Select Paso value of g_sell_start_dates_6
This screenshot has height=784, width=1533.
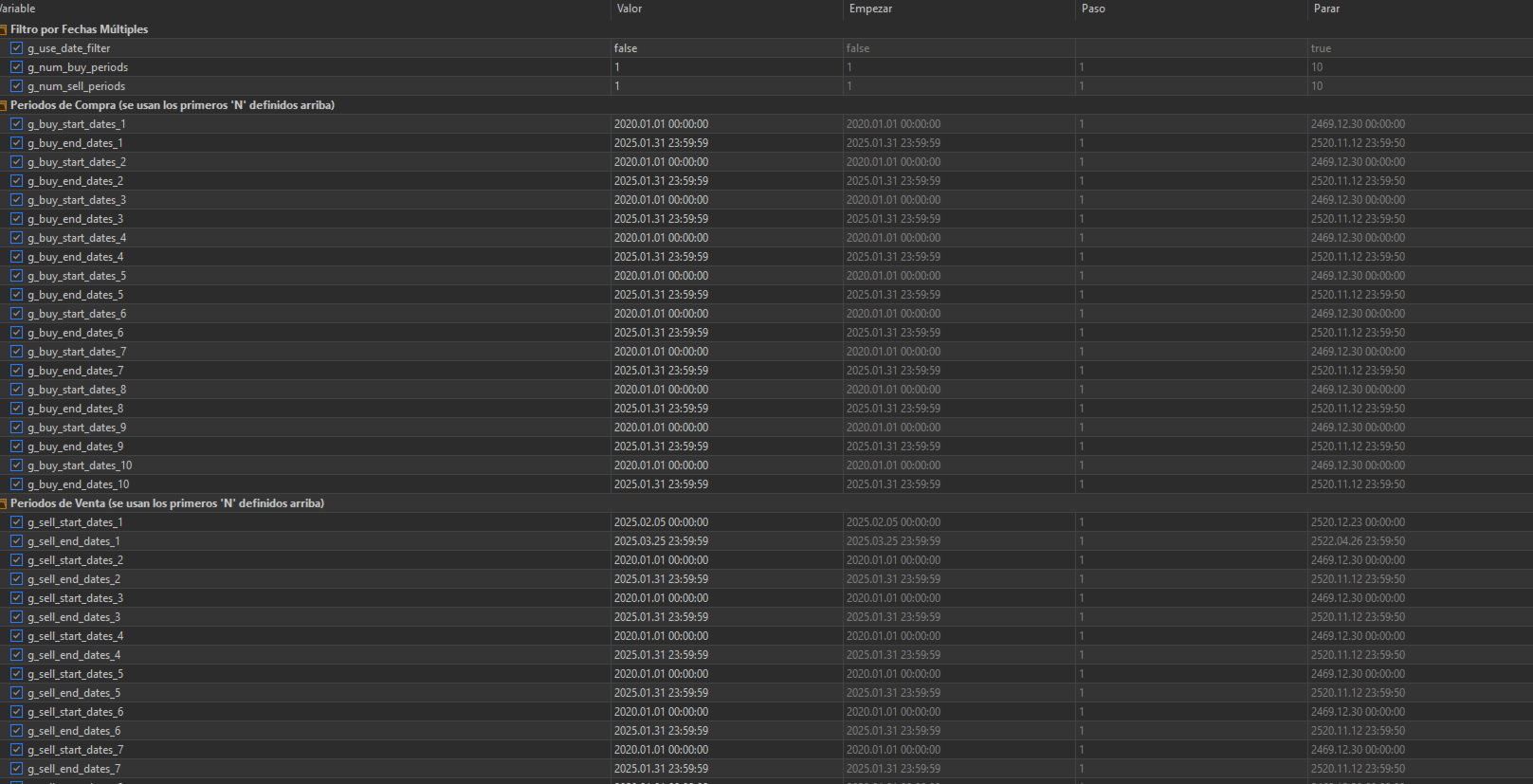point(1081,712)
